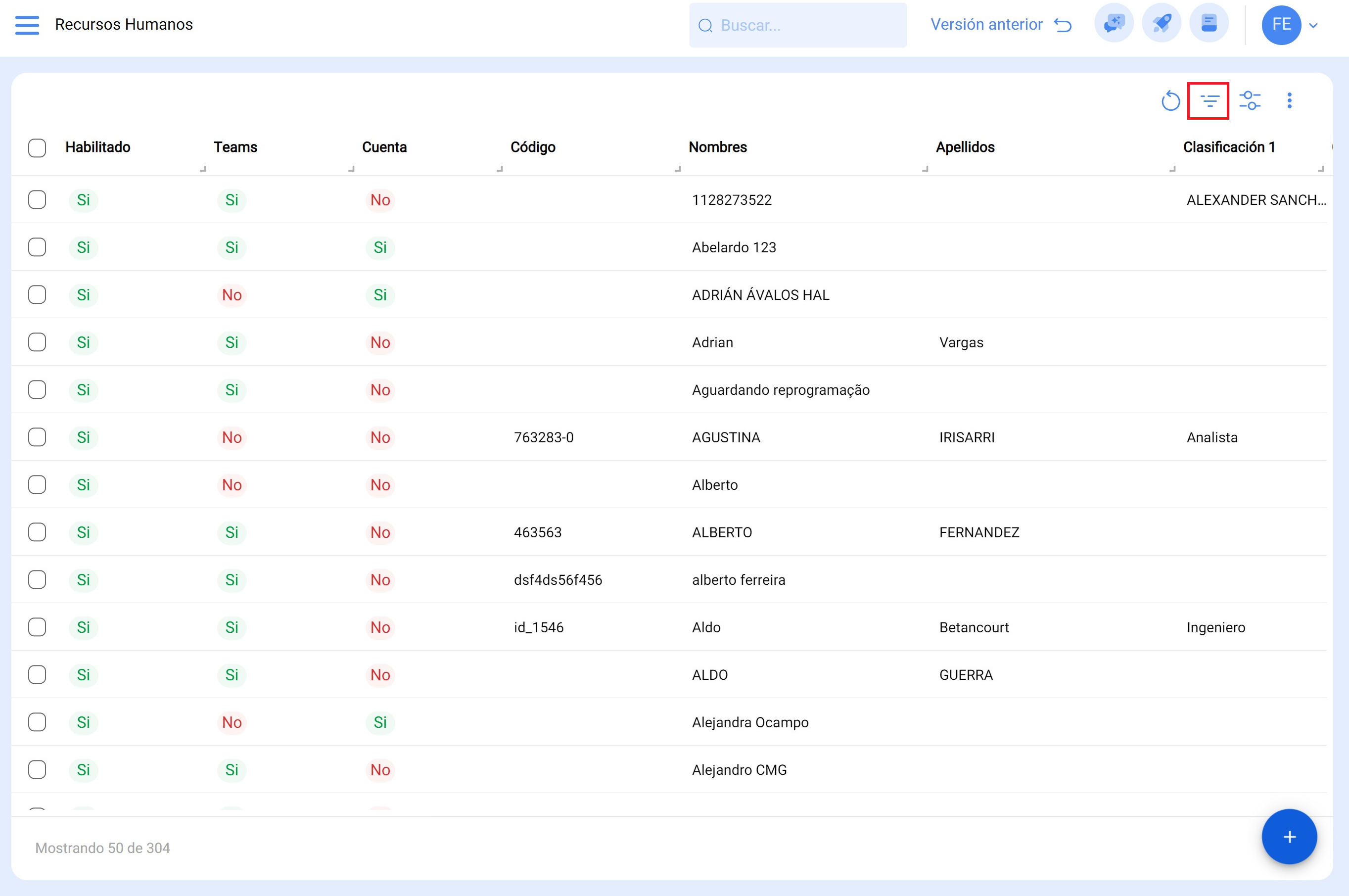
Task: Expand the FE user account dropdown
Action: coord(1313,25)
